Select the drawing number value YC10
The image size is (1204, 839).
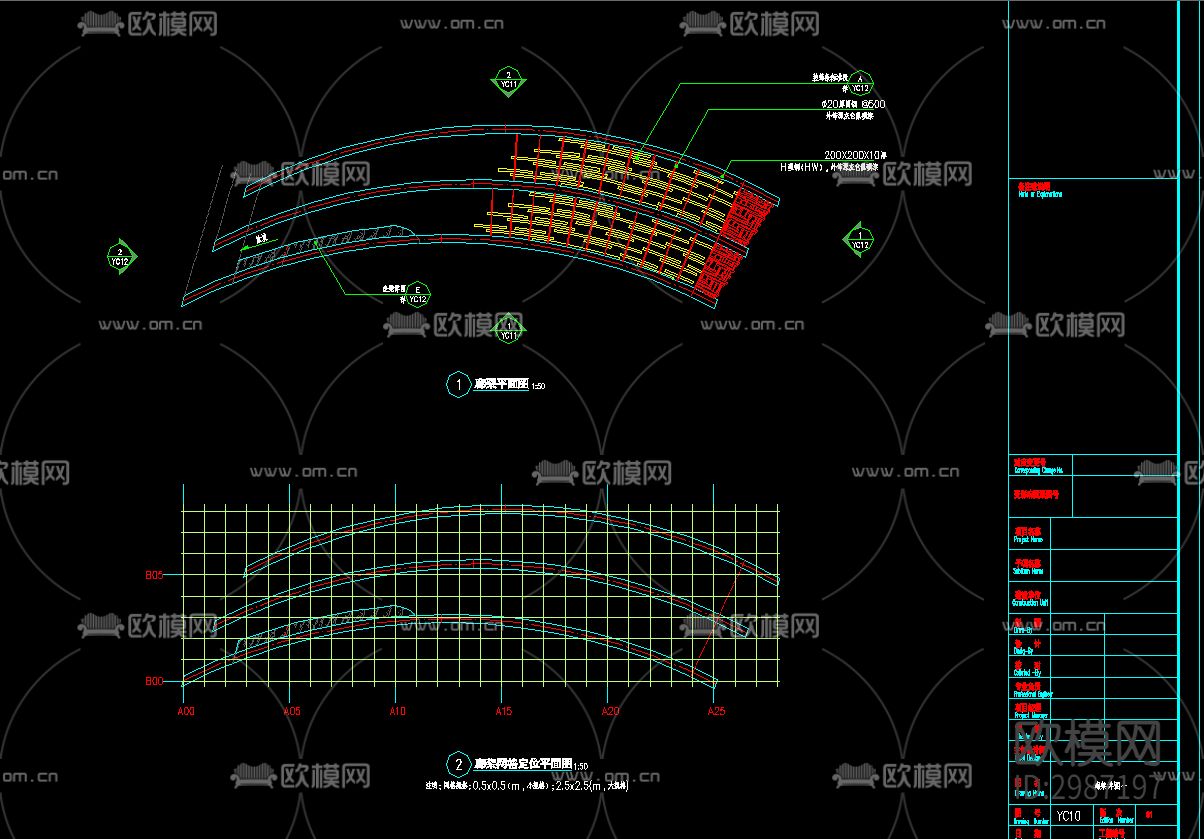click(1069, 816)
